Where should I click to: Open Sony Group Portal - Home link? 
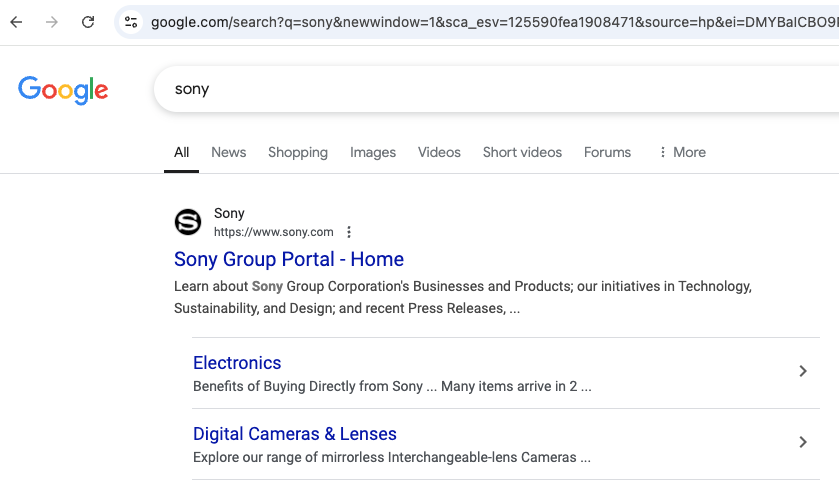tap(289, 260)
